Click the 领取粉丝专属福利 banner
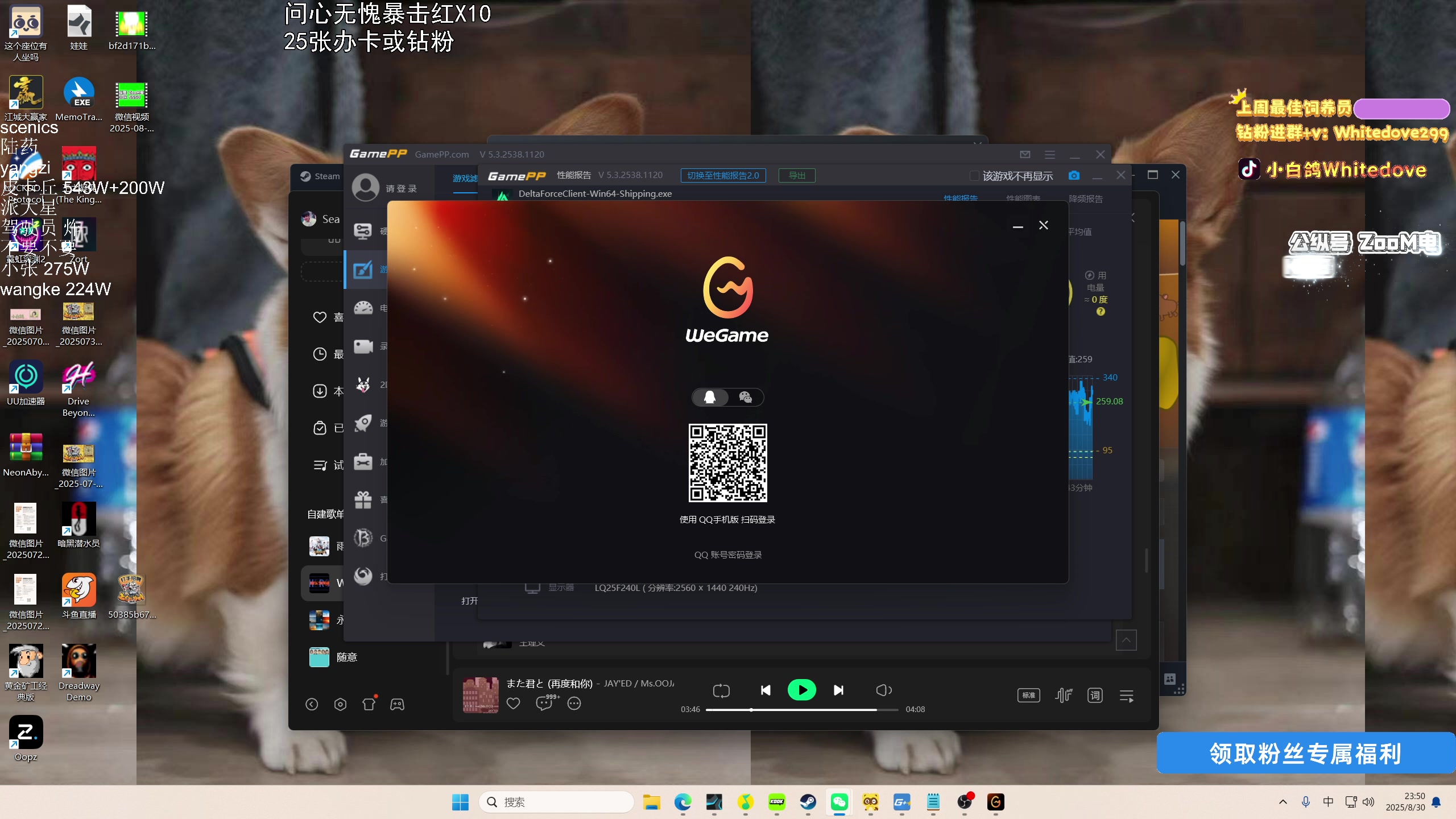The height and width of the screenshot is (819, 1456). pyautogui.click(x=1306, y=753)
